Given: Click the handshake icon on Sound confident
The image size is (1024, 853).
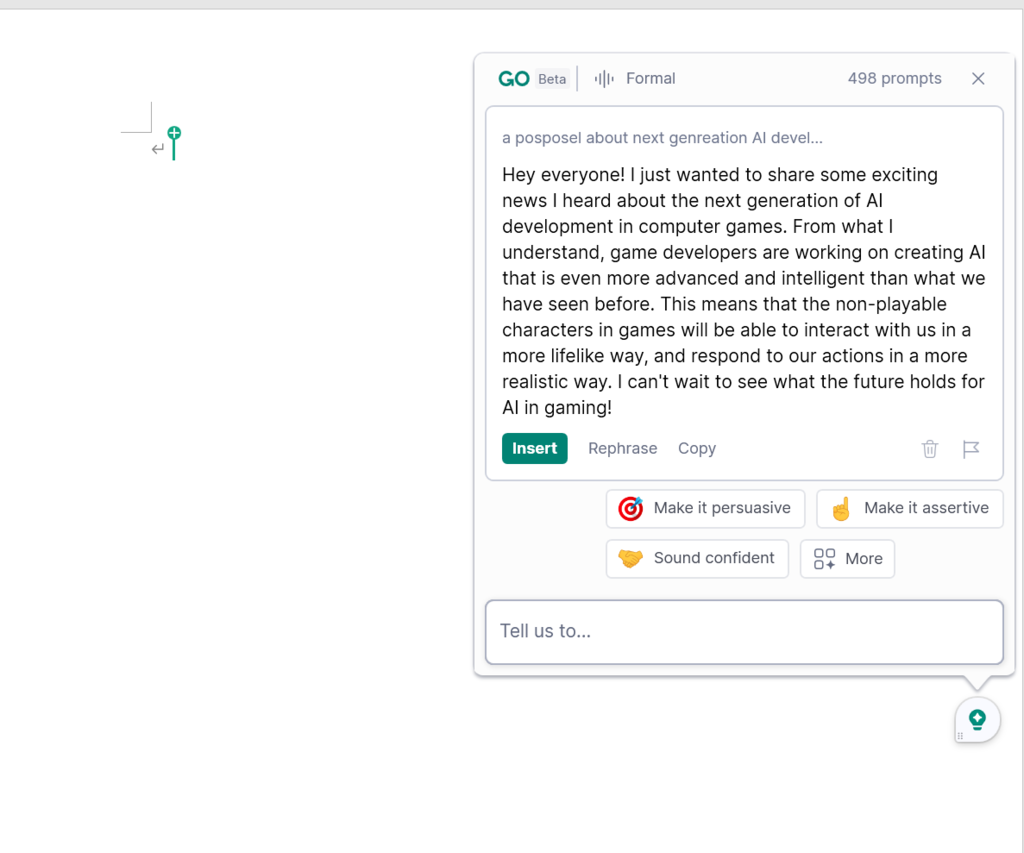Looking at the screenshot, I should coord(630,558).
